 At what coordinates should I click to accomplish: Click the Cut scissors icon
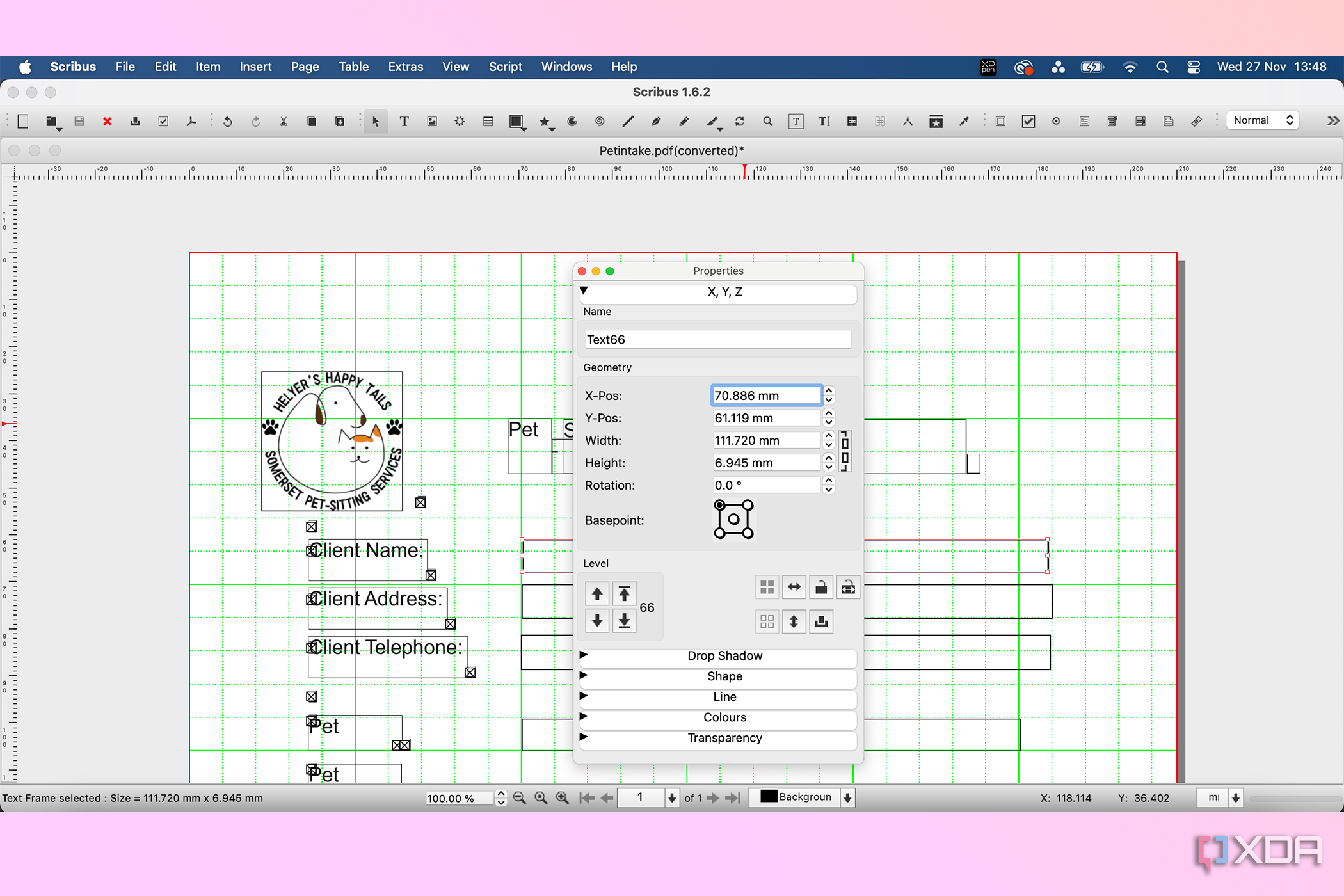tap(284, 122)
